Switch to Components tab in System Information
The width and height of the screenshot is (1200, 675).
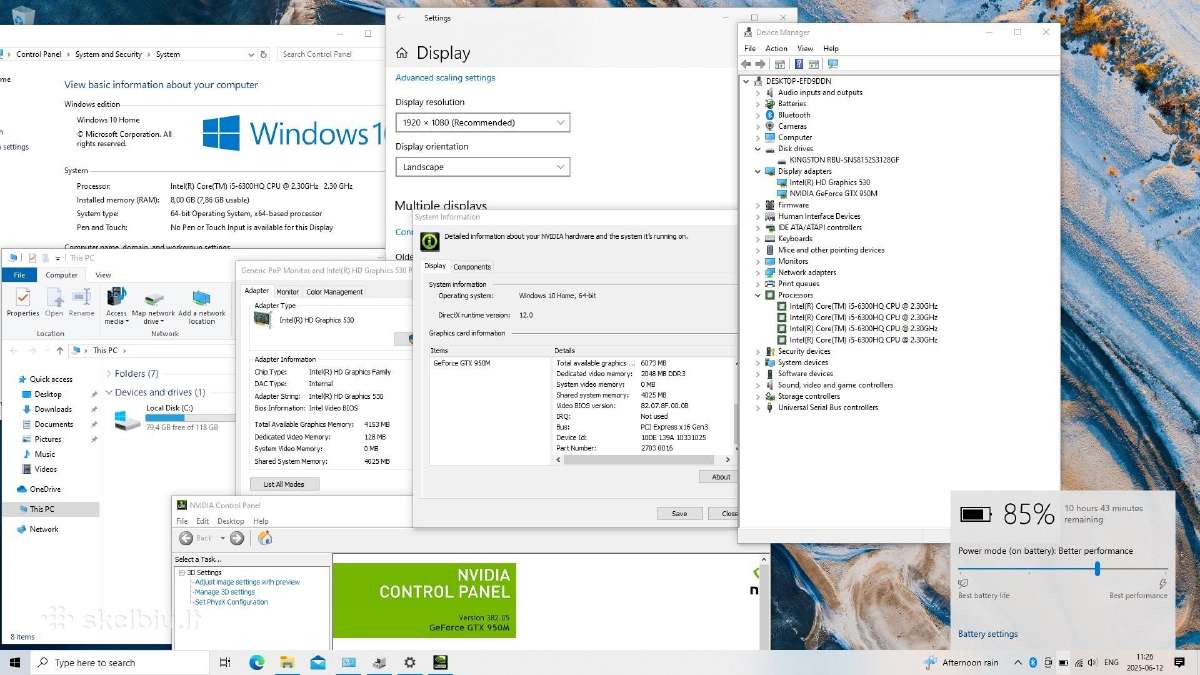point(472,267)
